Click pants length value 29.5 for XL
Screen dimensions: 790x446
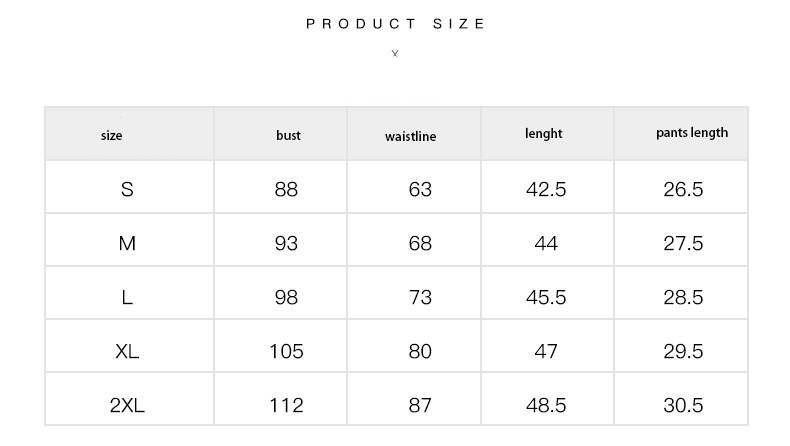click(x=683, y=351)
